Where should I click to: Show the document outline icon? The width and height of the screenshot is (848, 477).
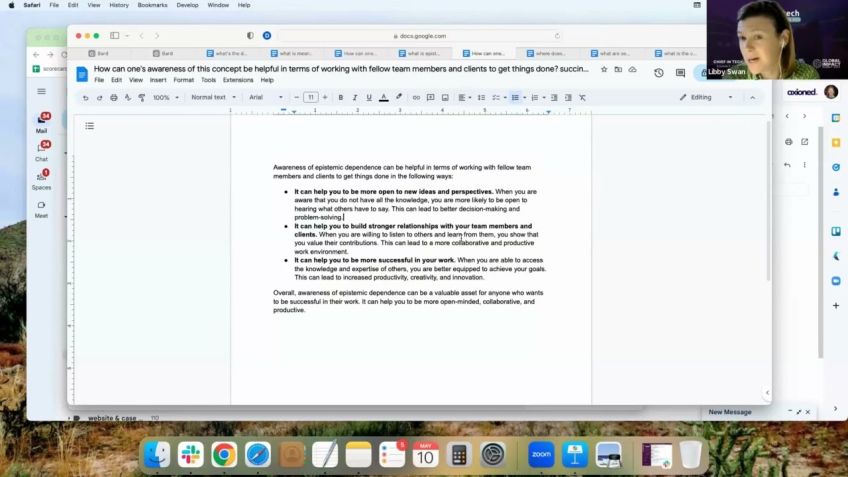(x=89, y=126)
